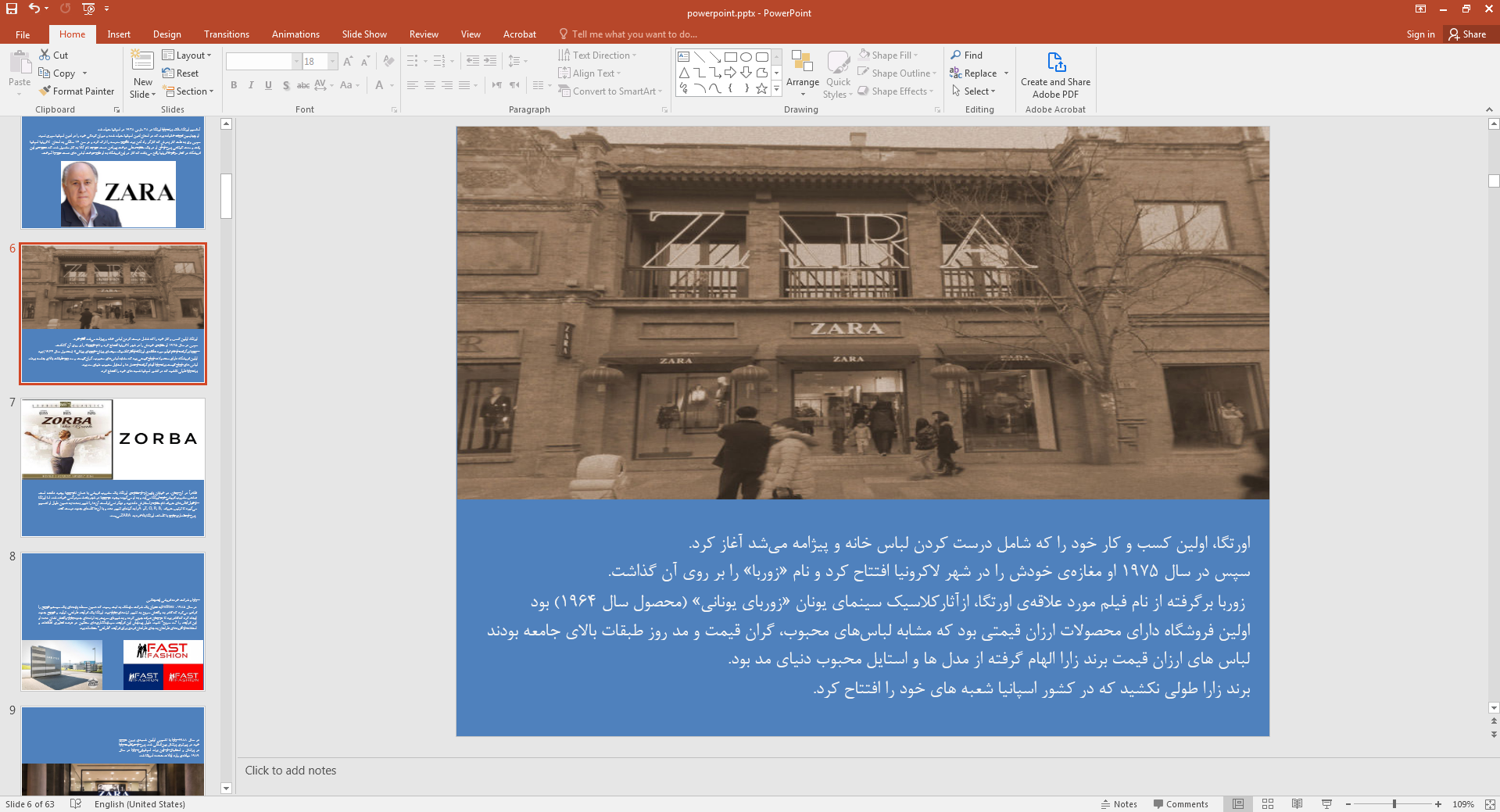Toggle text Shadow

(x=286, y=85)
